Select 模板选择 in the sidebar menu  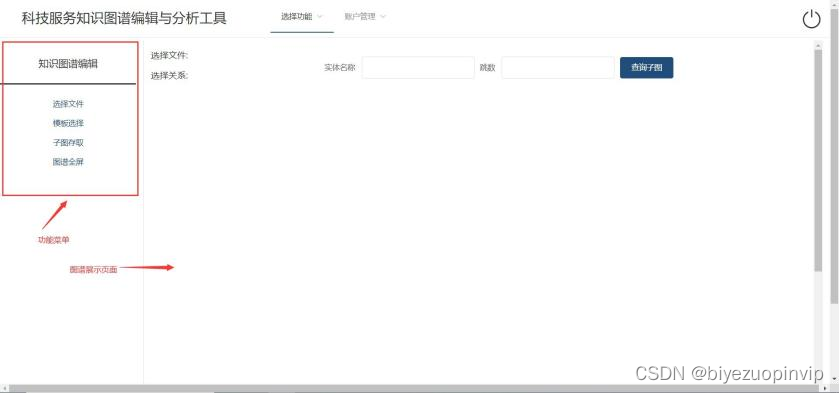pyautogui.click(x=68, y=123)
